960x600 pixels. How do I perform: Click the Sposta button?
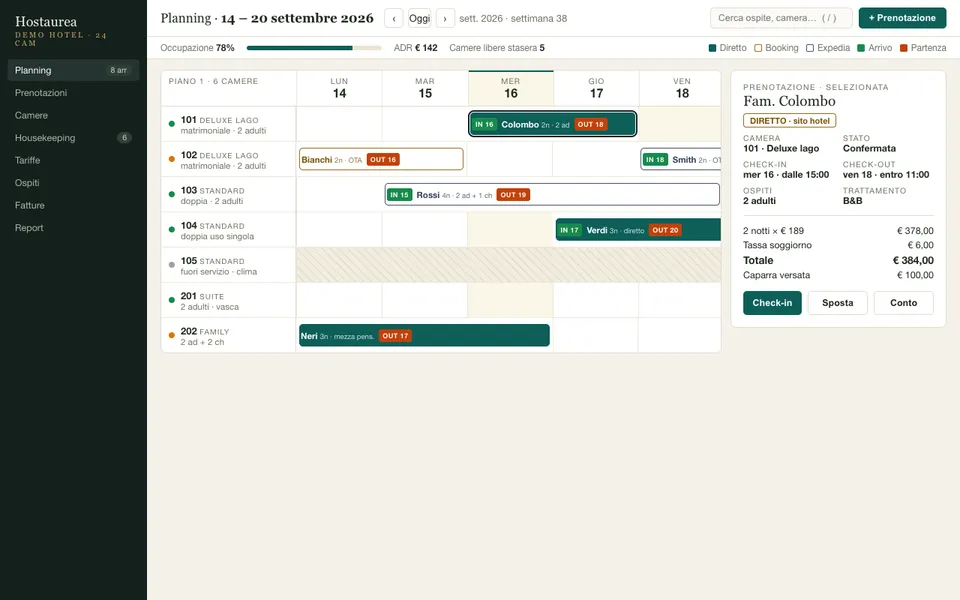click(838, 302)
